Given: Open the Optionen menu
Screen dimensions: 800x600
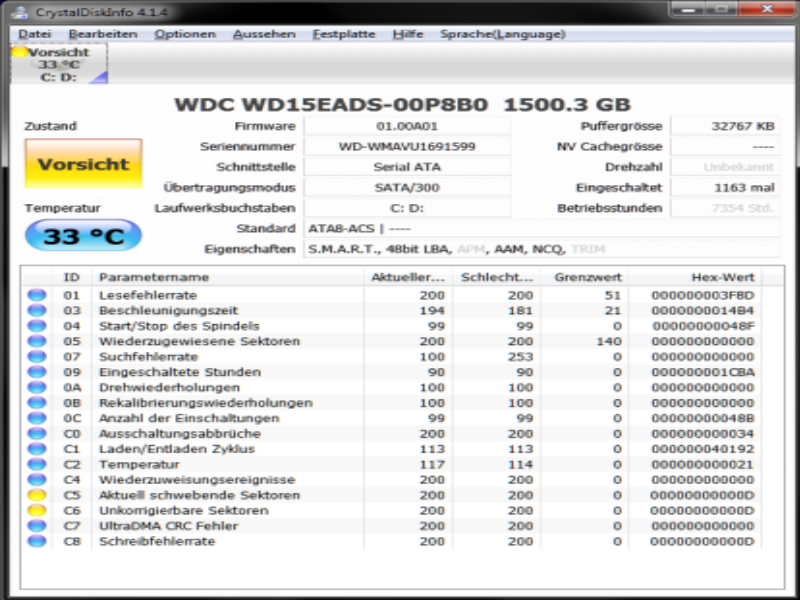Looking at the screenshot, I should pos(185,34).
